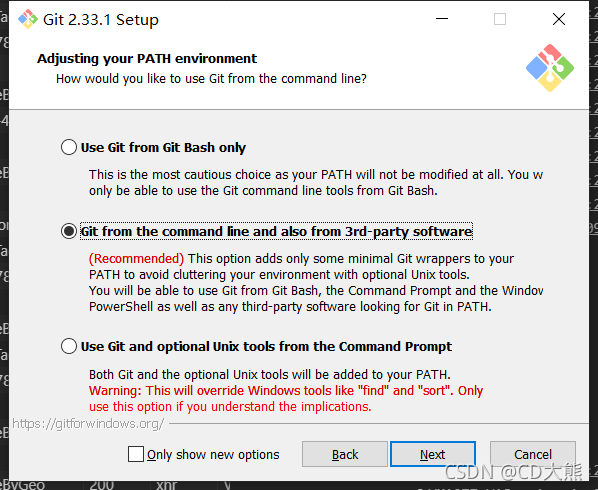Enable Only show new options checkbox
The width and height of the screenshot is (598, 490).
(x=136, y=454)
